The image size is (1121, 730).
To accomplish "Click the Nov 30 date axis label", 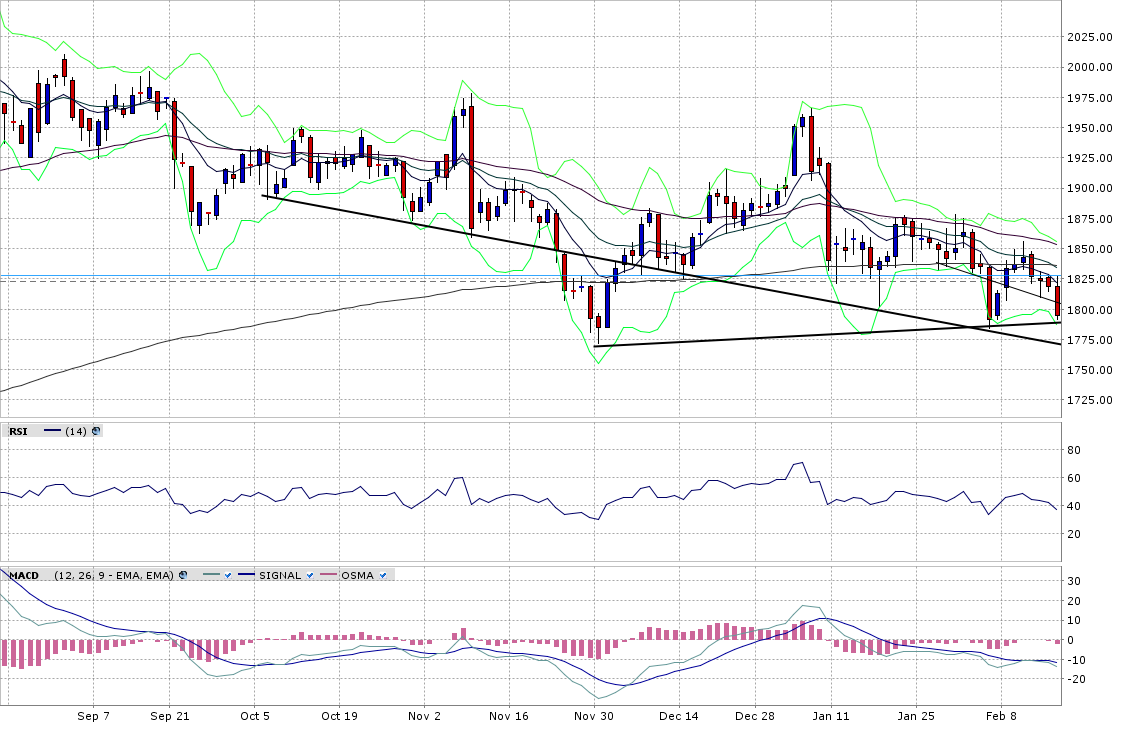I will click(x=594, y=716).
